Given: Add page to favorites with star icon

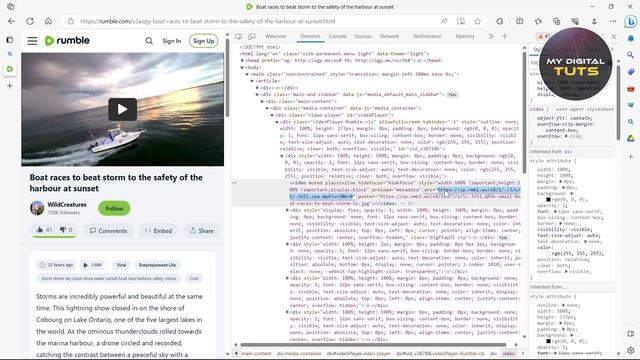Looking at the screenshot, I should pyautogui.click(x=477, y=21).
